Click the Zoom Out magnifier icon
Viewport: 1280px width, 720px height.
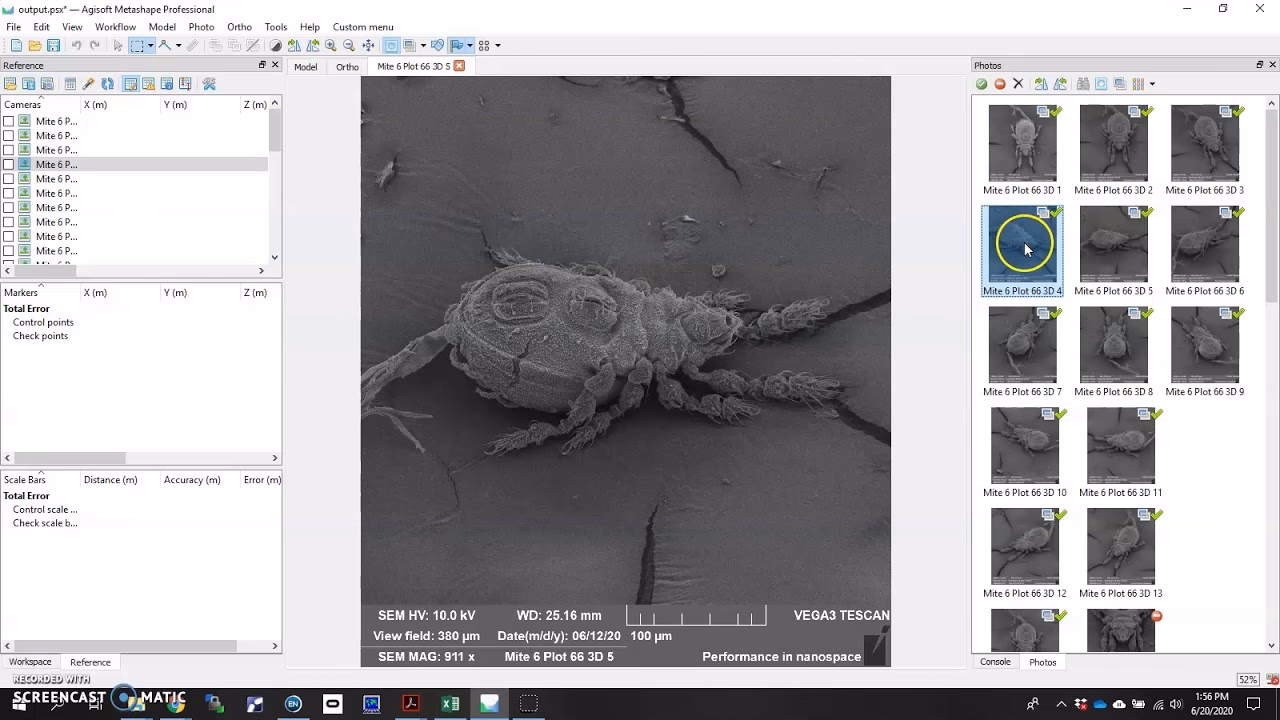click(349, 45)
